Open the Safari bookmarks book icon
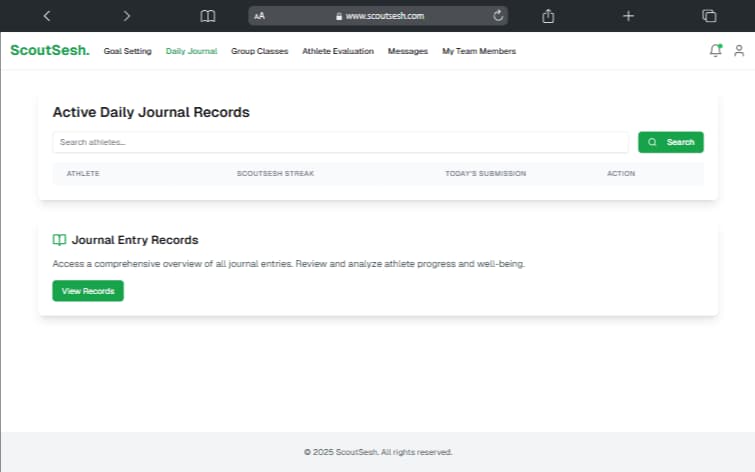 pyautogui.click(x=207, y=16)
